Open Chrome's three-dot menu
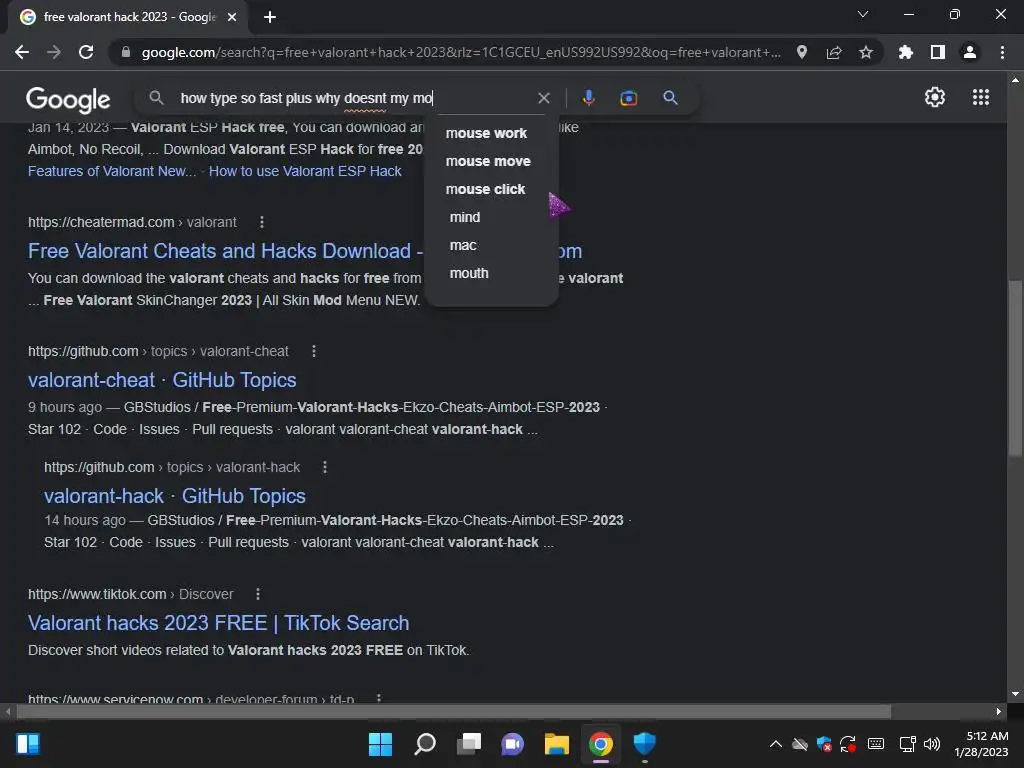 click(1002, 52)
